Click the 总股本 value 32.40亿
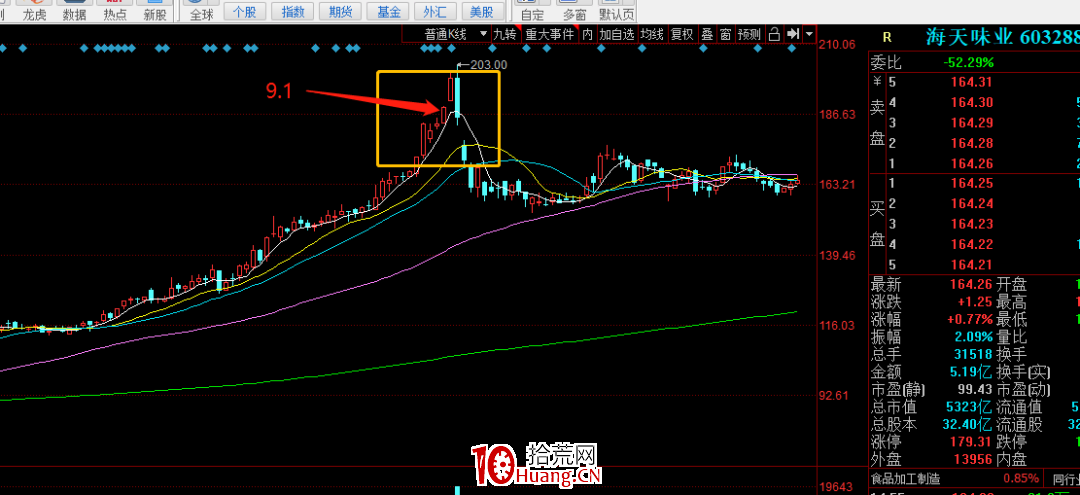Screen dimensions: 1080x495 coord(967,425)
